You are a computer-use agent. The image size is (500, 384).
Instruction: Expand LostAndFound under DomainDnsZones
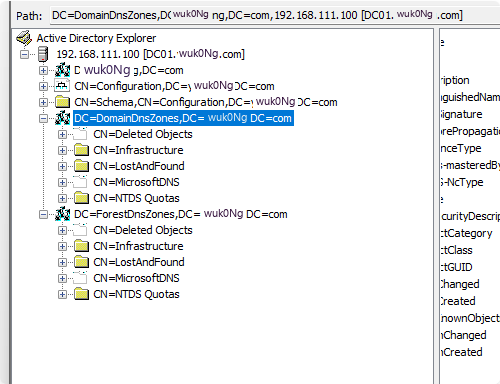pos(62,166)
